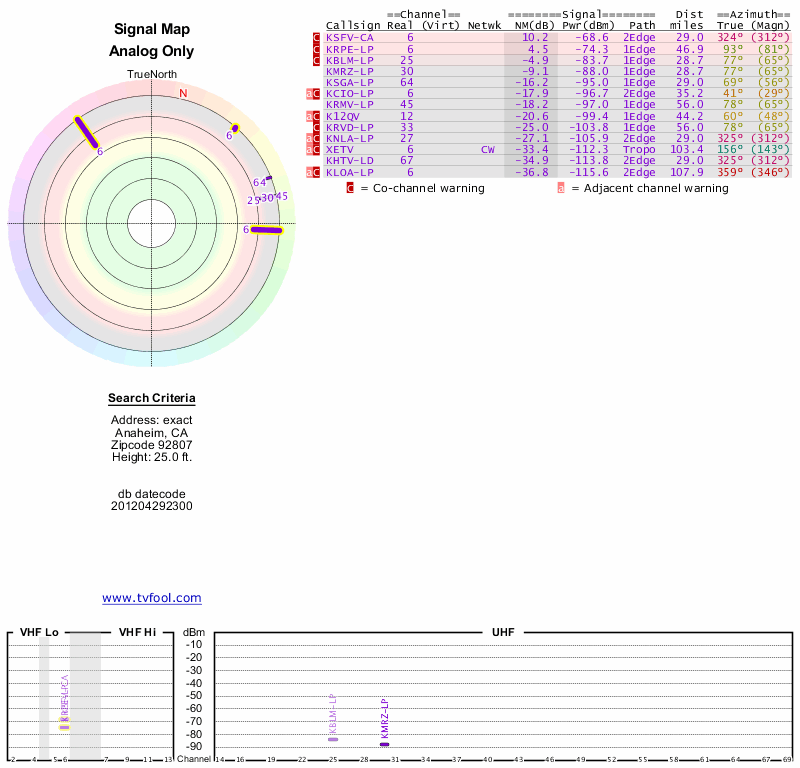Viewport: 800px width, 768px height.
Task: Click co-channel warning icon beside KSFV-CA
Action: (317, 37)
